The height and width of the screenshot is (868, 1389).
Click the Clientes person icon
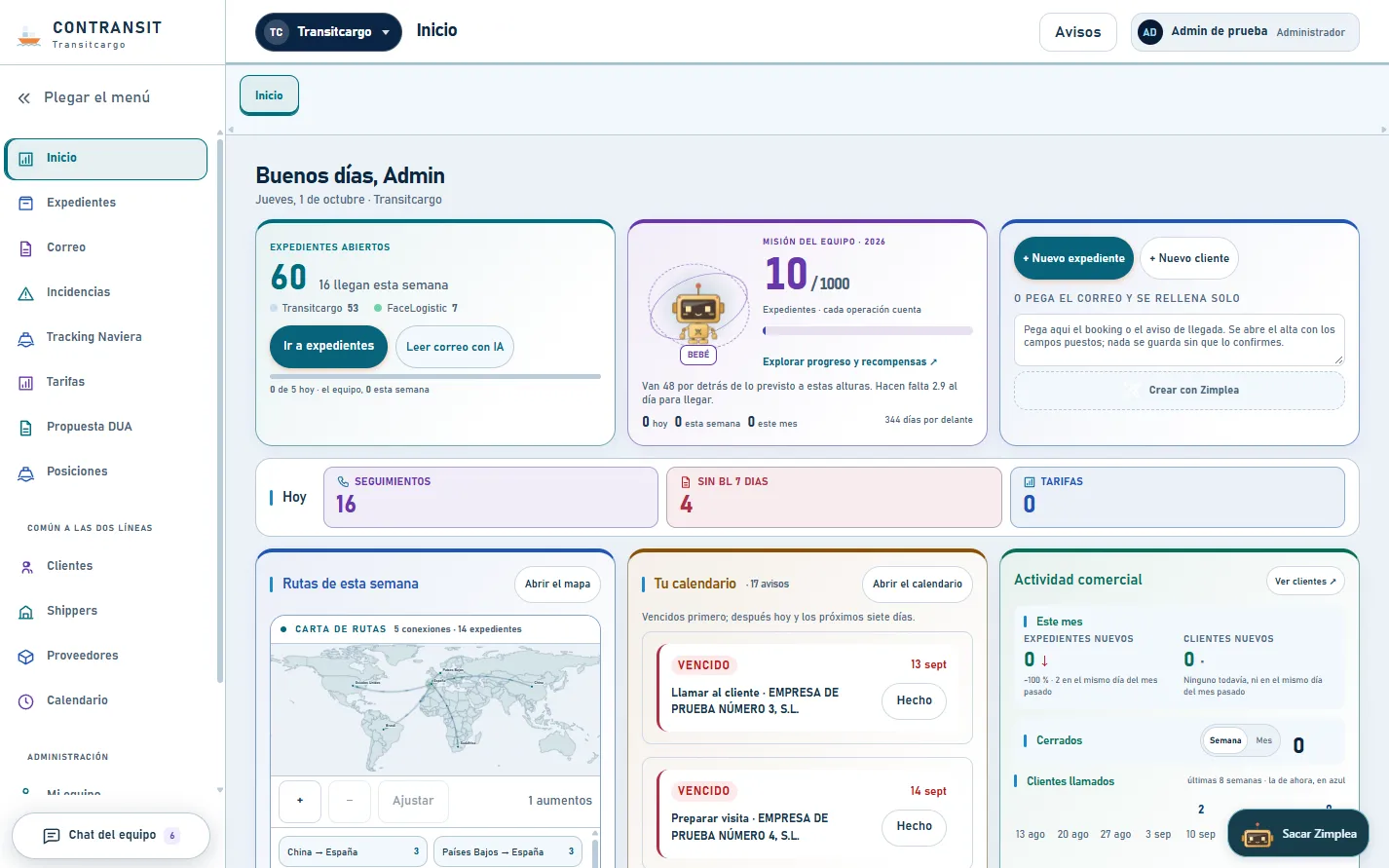click(x=26, y=567)
